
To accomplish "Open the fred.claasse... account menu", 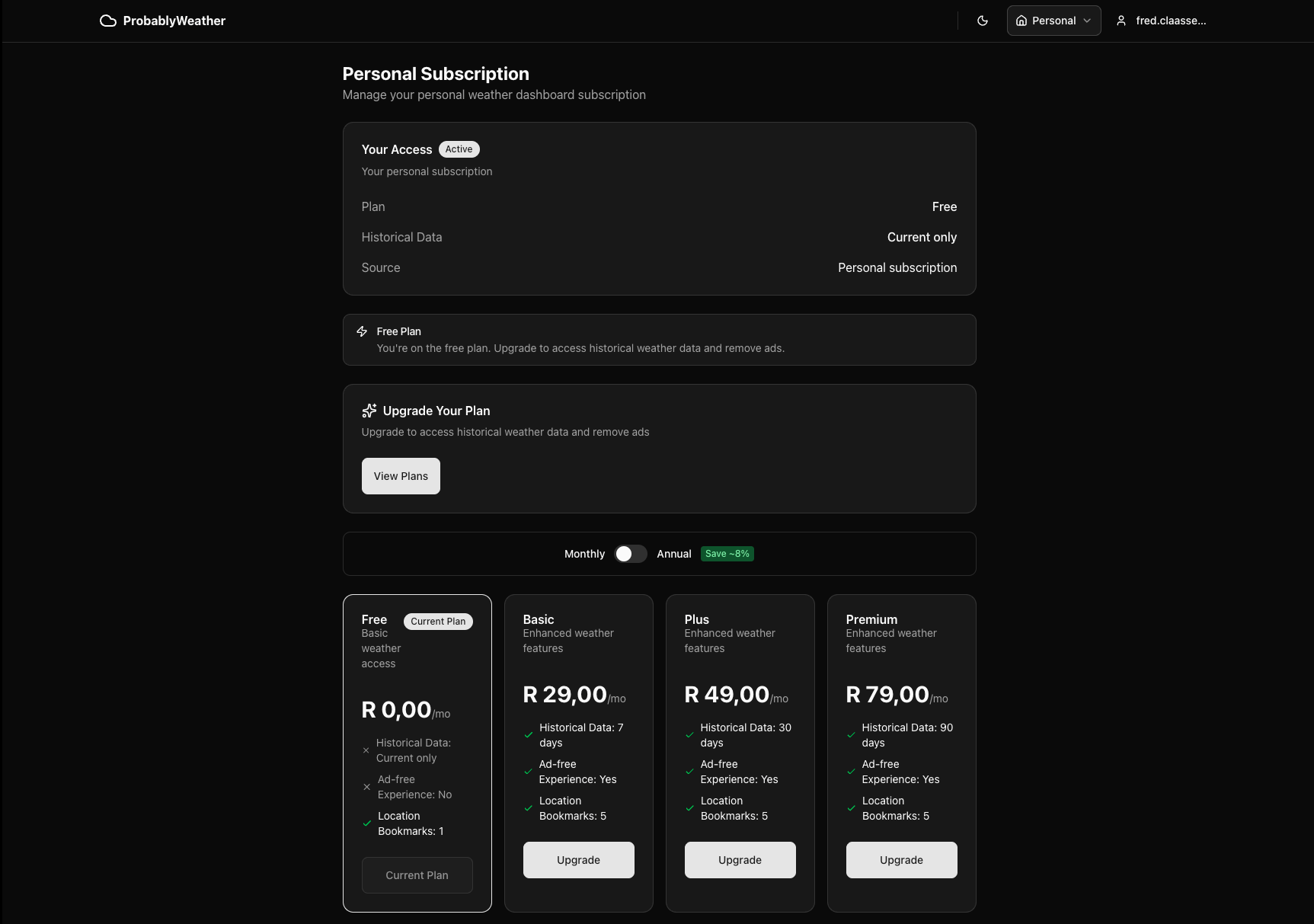I will (1170, 21).
